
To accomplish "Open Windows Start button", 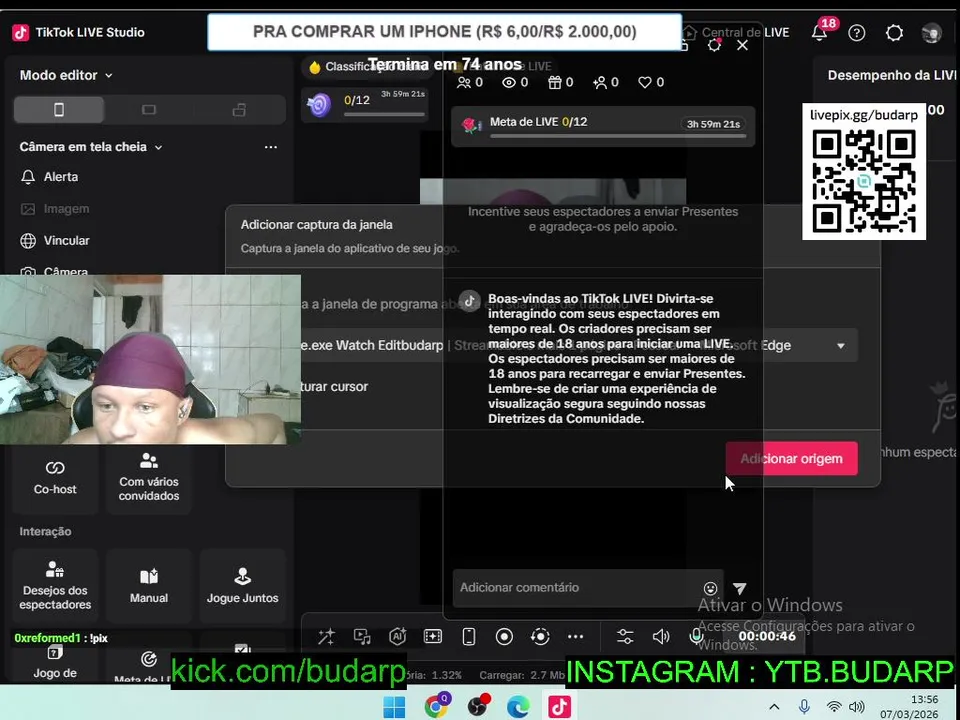I will (394, 707).
